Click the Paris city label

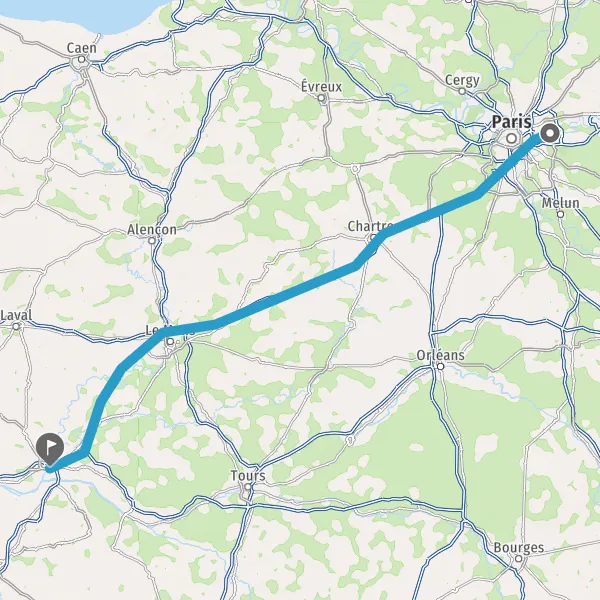coord(512,122)
